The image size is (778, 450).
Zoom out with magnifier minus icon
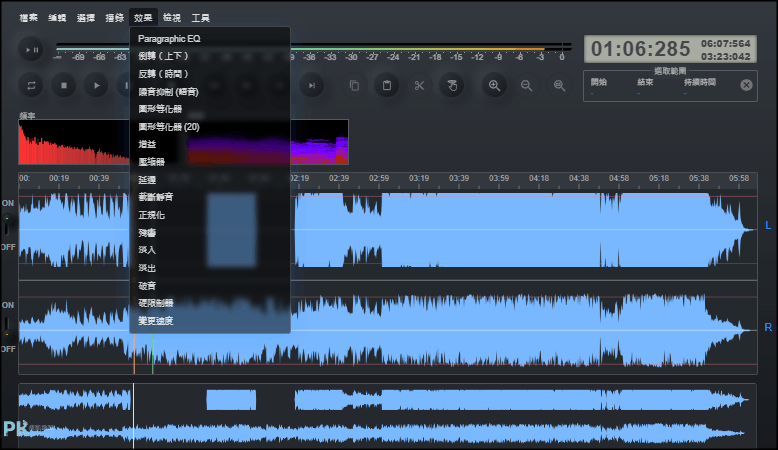click(x=527, y=85)
